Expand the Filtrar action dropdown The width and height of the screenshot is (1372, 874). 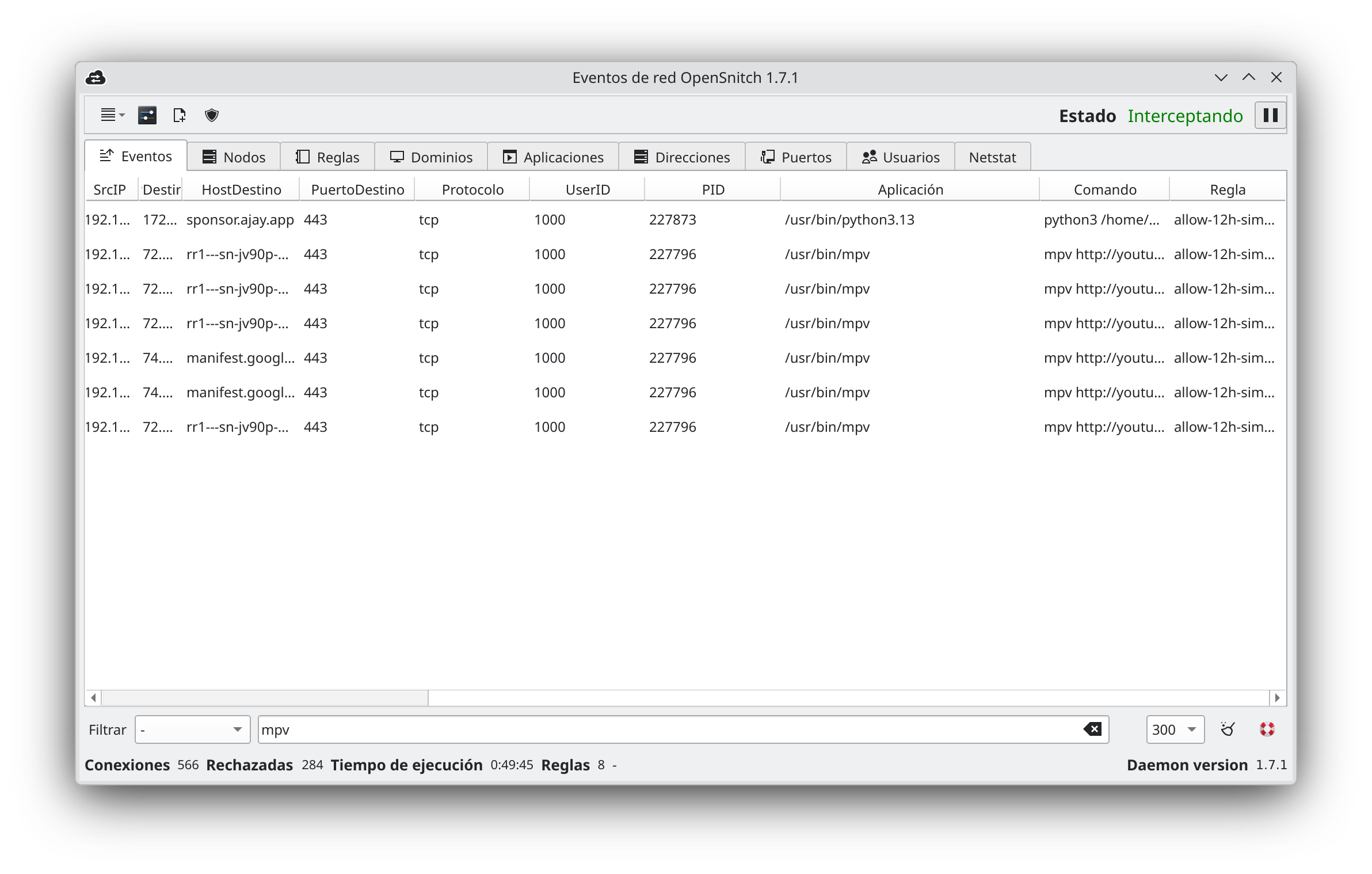[192, 729]
